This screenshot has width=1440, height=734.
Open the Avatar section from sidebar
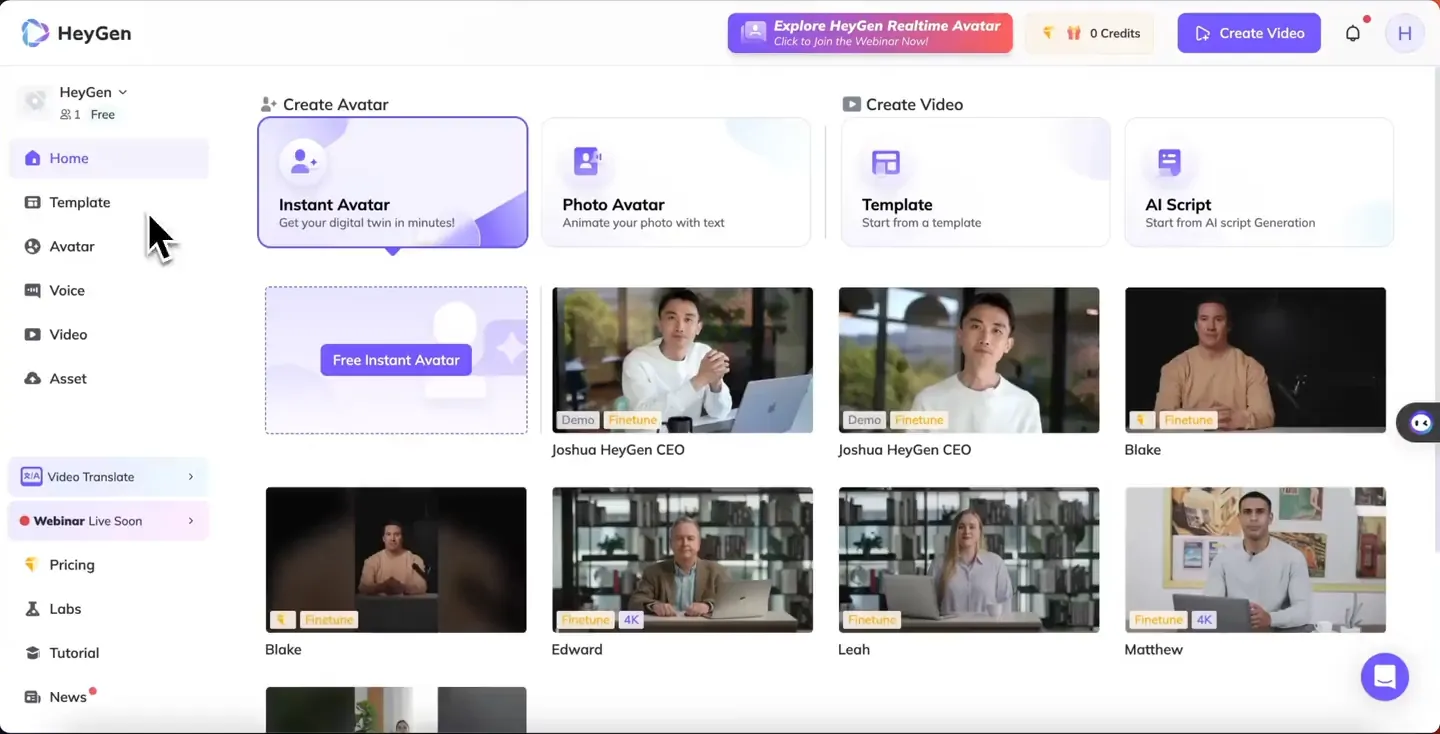pyautogui.click(x=31, y=246)
